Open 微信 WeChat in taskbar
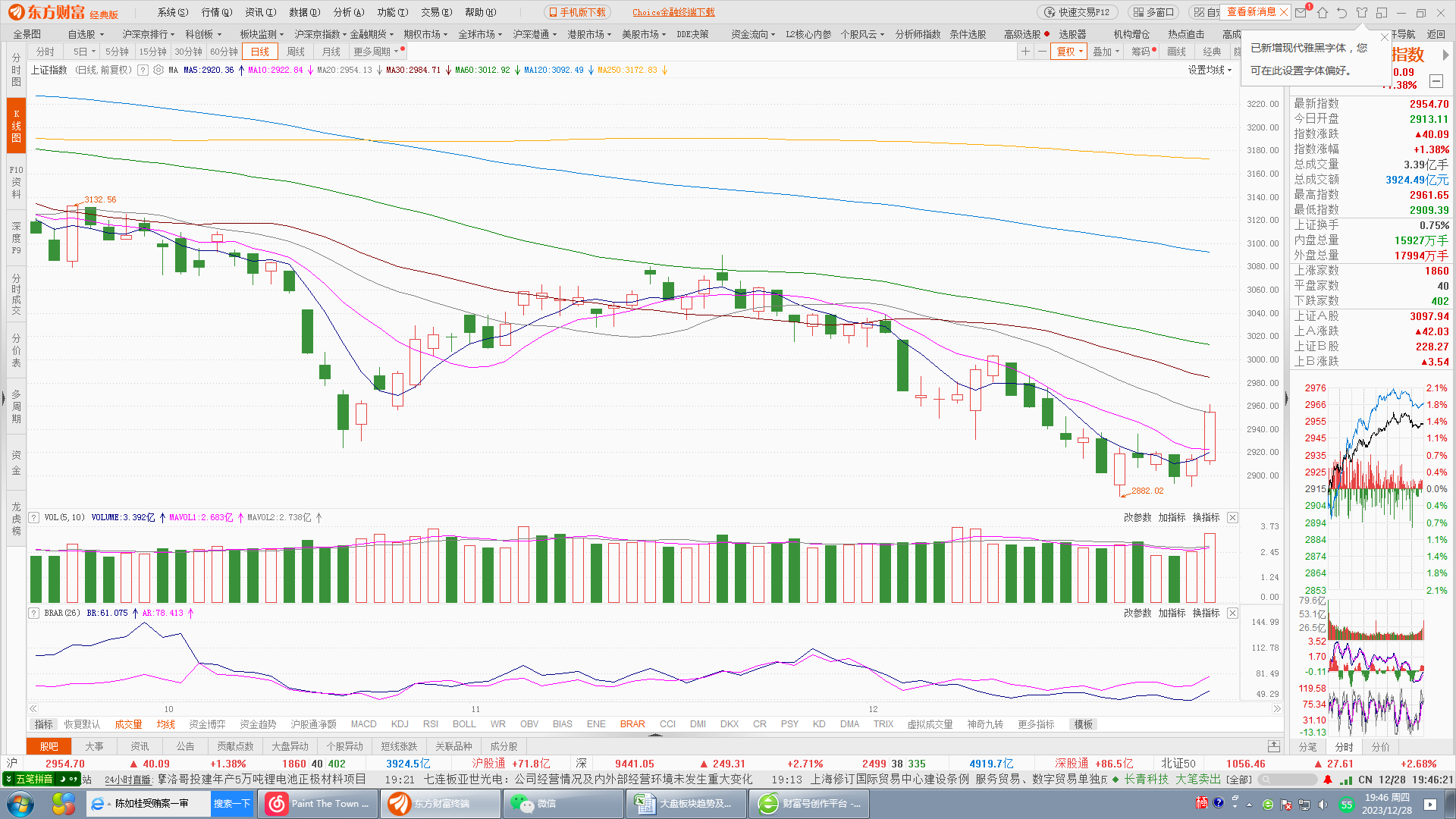The height and width of the screenshot is (819, 1456). coord(563,804)
